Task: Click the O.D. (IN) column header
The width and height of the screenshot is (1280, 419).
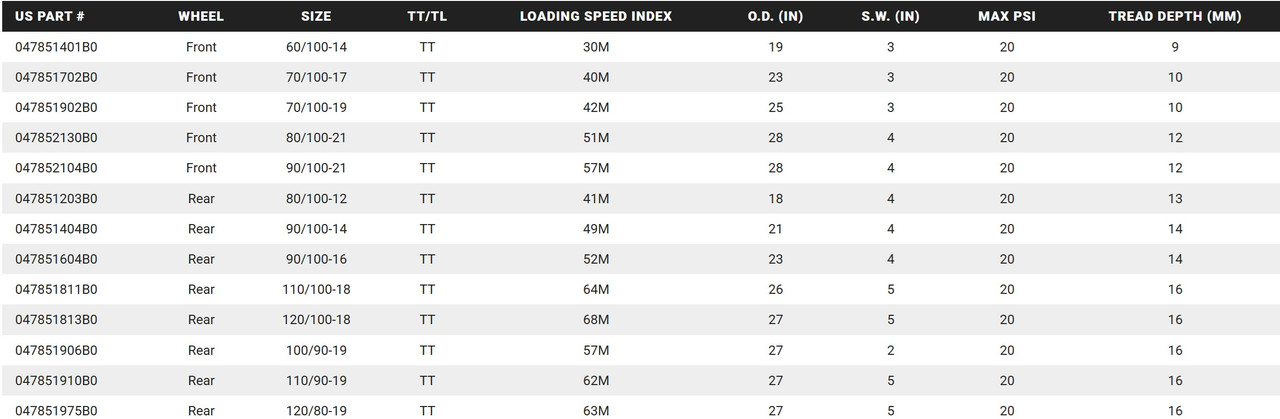Action: pos(775,17)
